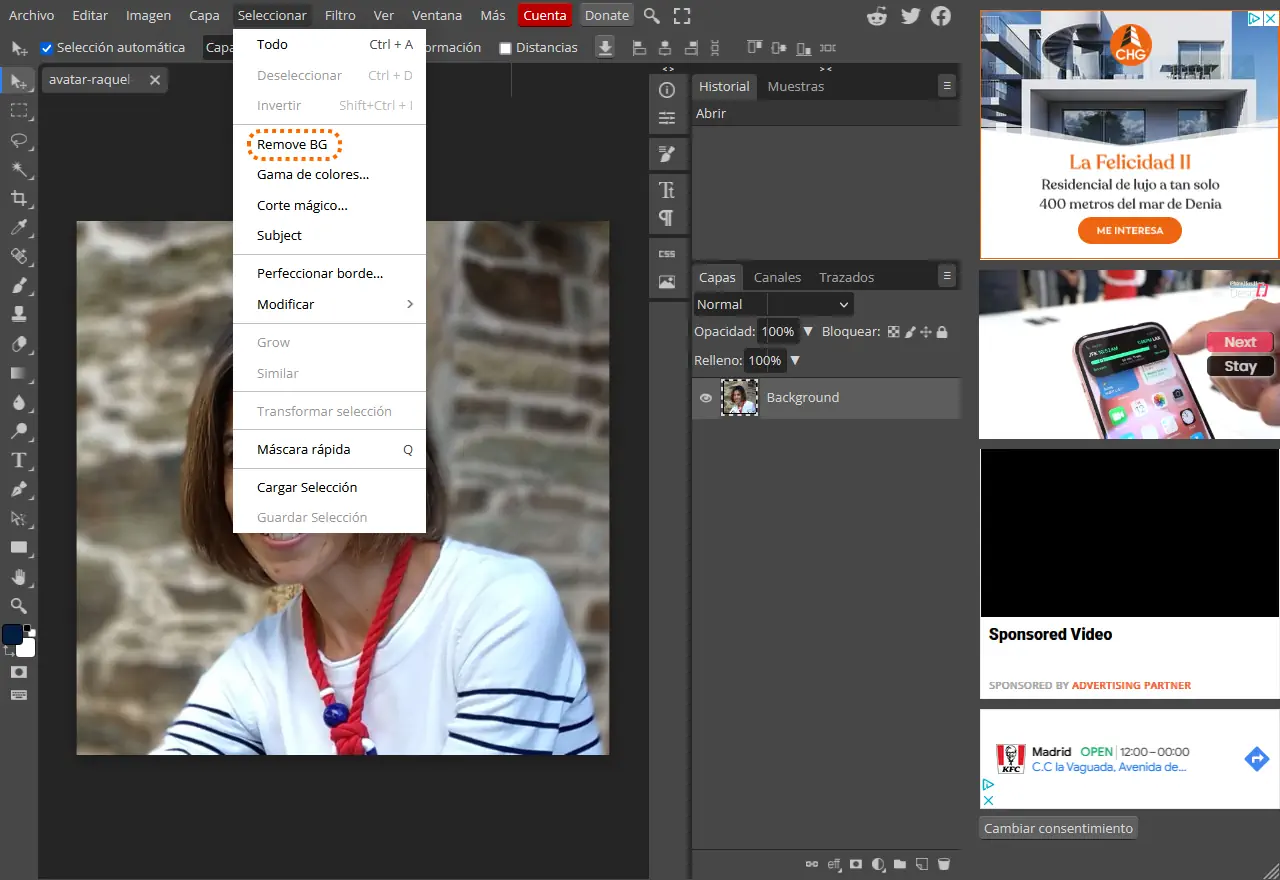Pick the Crop tool
The image size is (1280, 880).
(18, 198)
